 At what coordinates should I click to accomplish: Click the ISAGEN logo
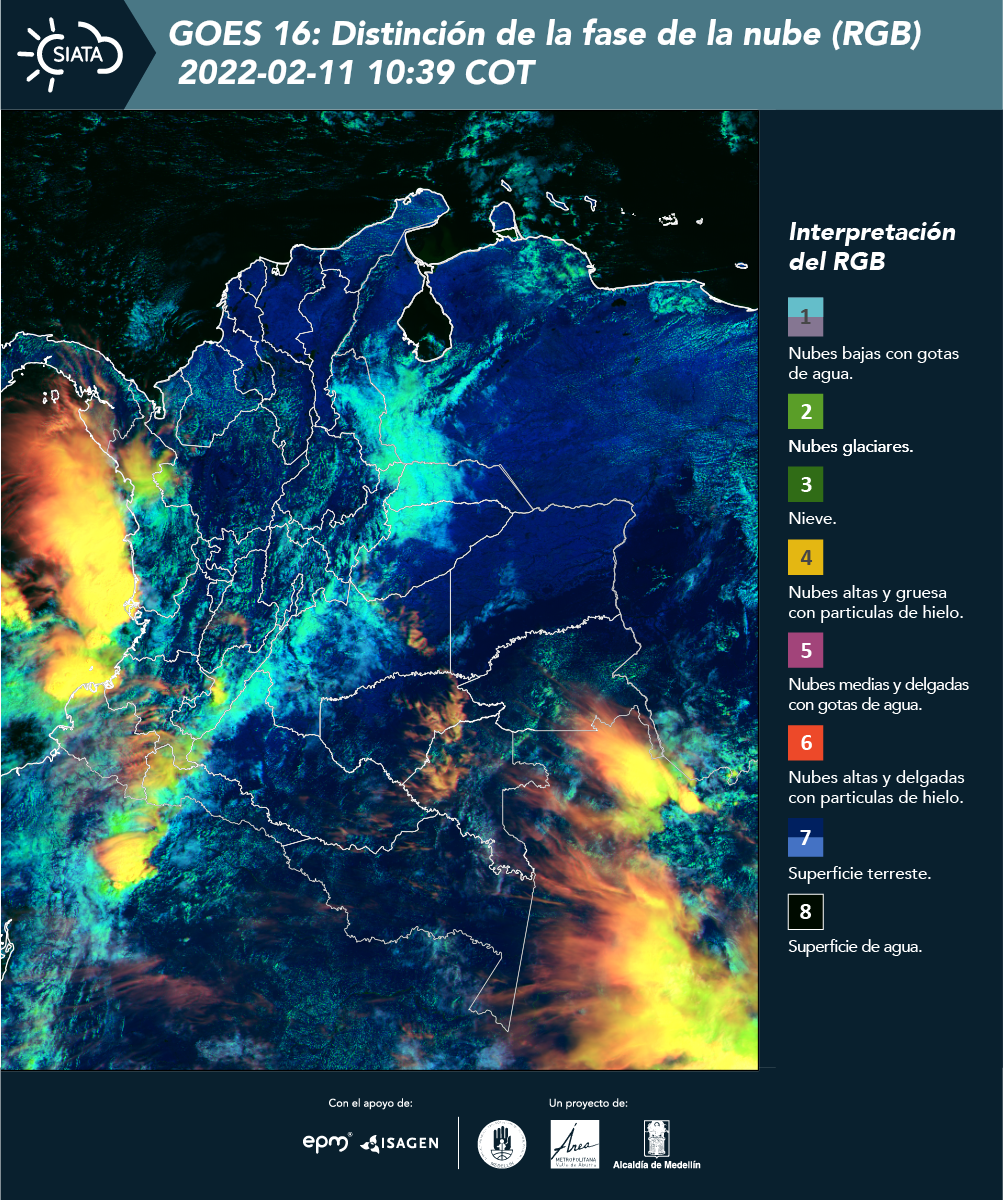[x=399, y=1142]
